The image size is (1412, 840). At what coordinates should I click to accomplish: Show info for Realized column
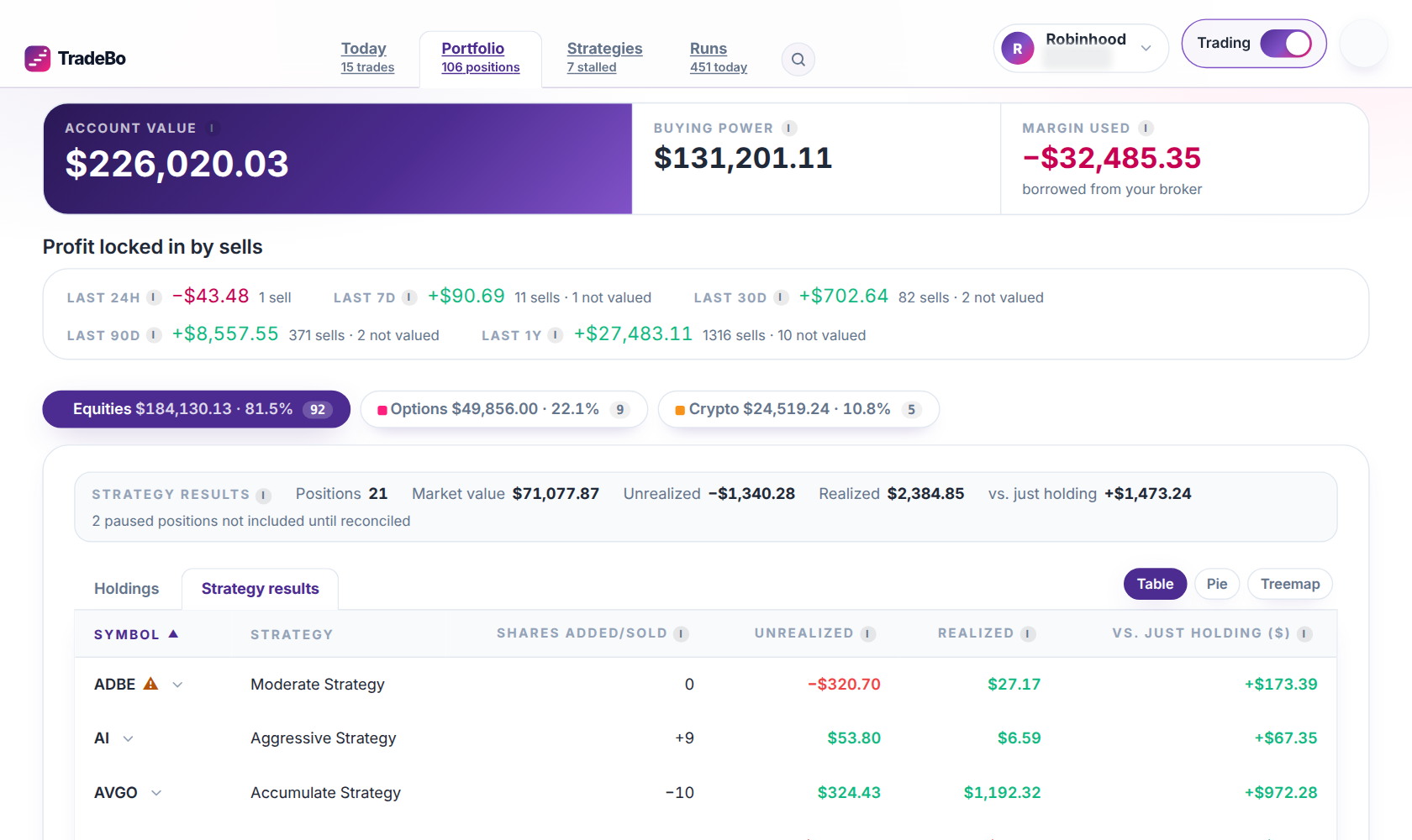[x=1028, y=634]
